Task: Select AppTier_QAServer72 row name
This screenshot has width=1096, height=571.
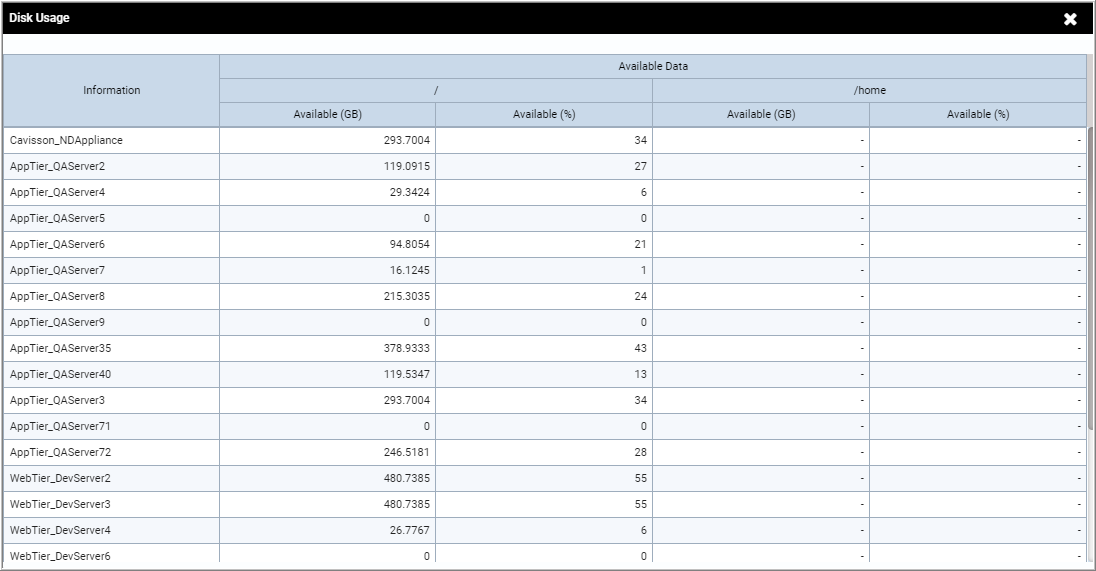Action: (60, 452)
